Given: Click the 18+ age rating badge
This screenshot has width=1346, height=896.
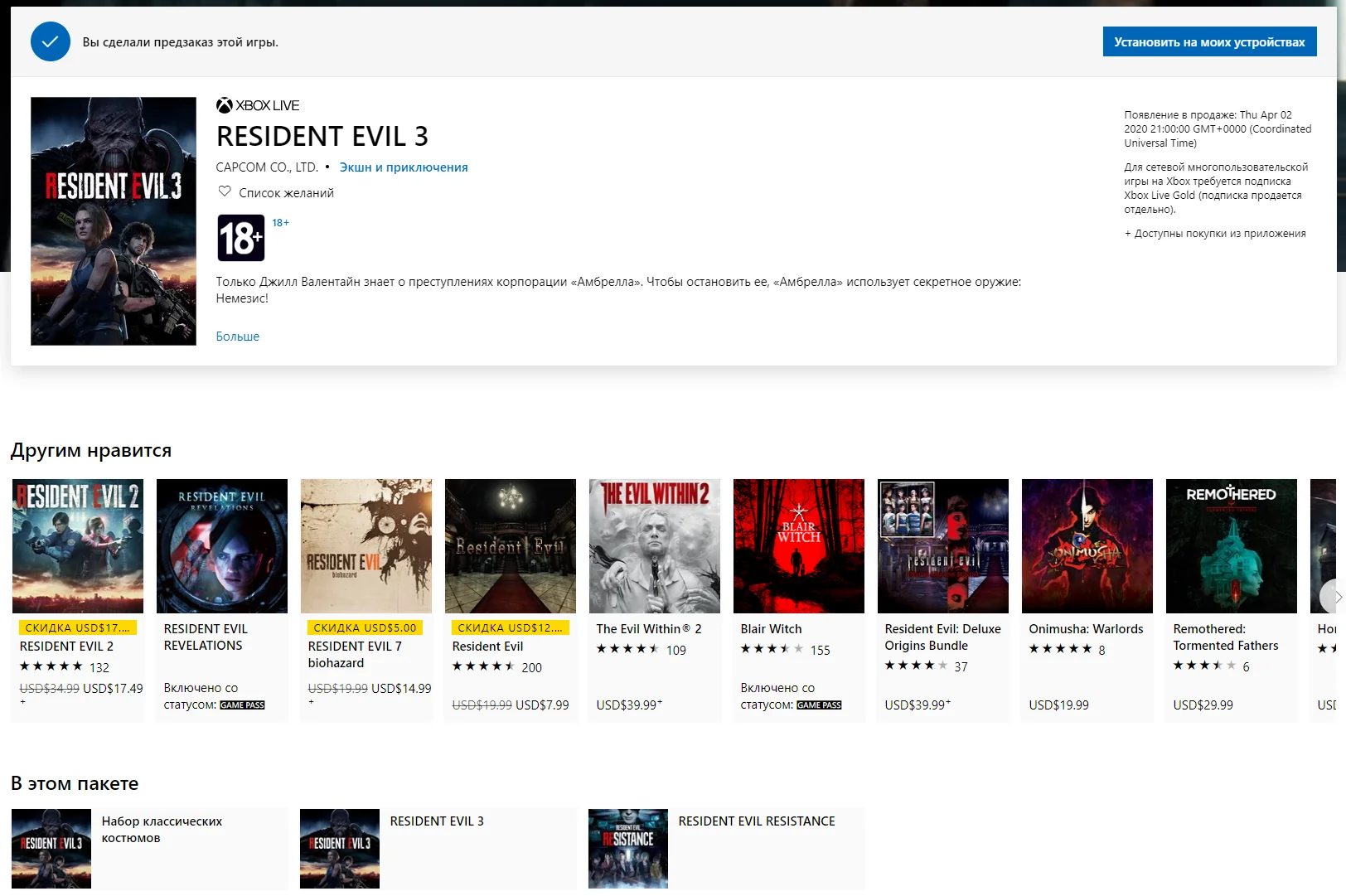Looking at the screenshot, I should (241, 238).
